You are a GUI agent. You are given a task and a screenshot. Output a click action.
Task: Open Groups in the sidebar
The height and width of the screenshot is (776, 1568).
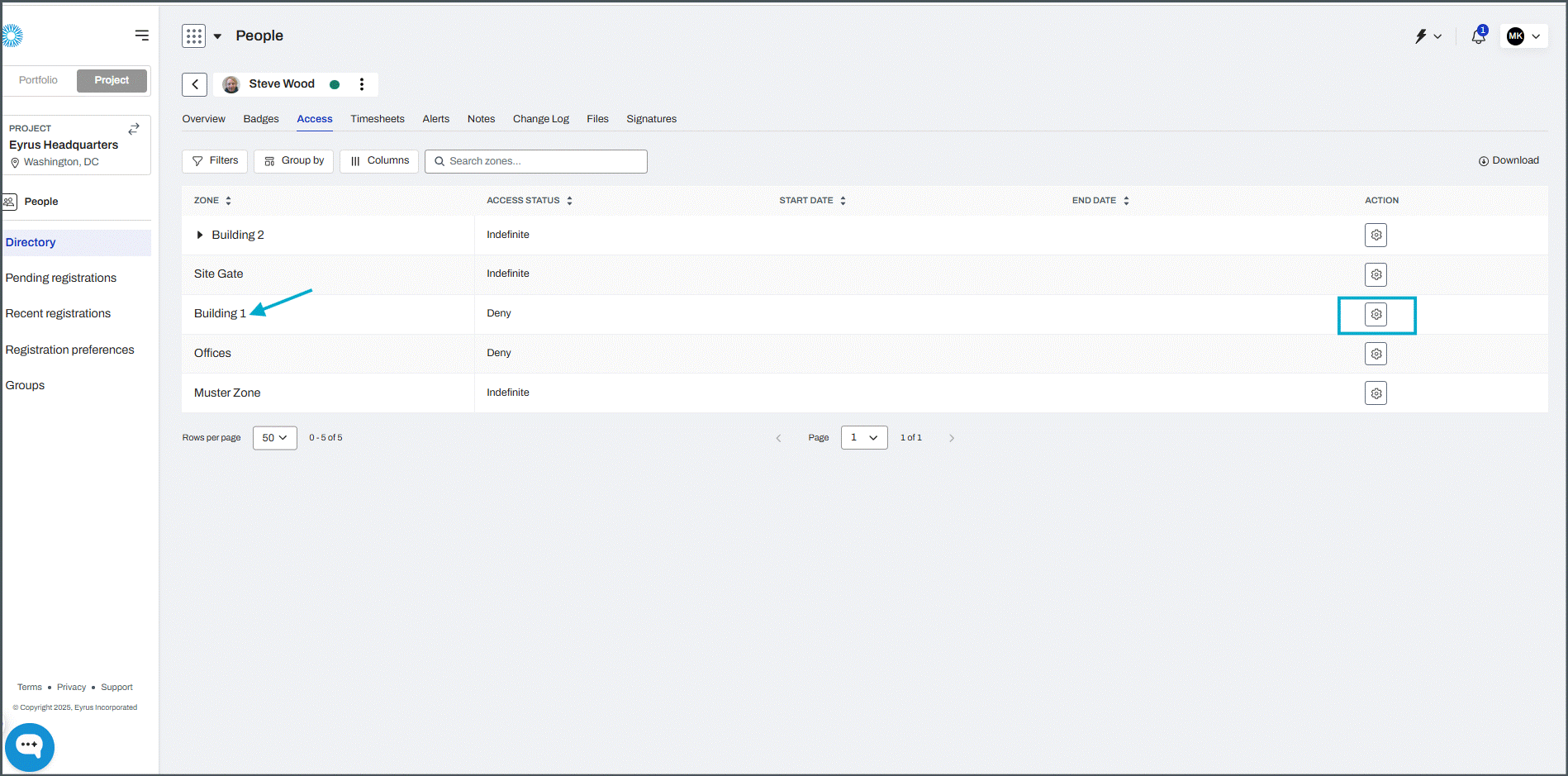pyautogui.click(x=25, y=386)
